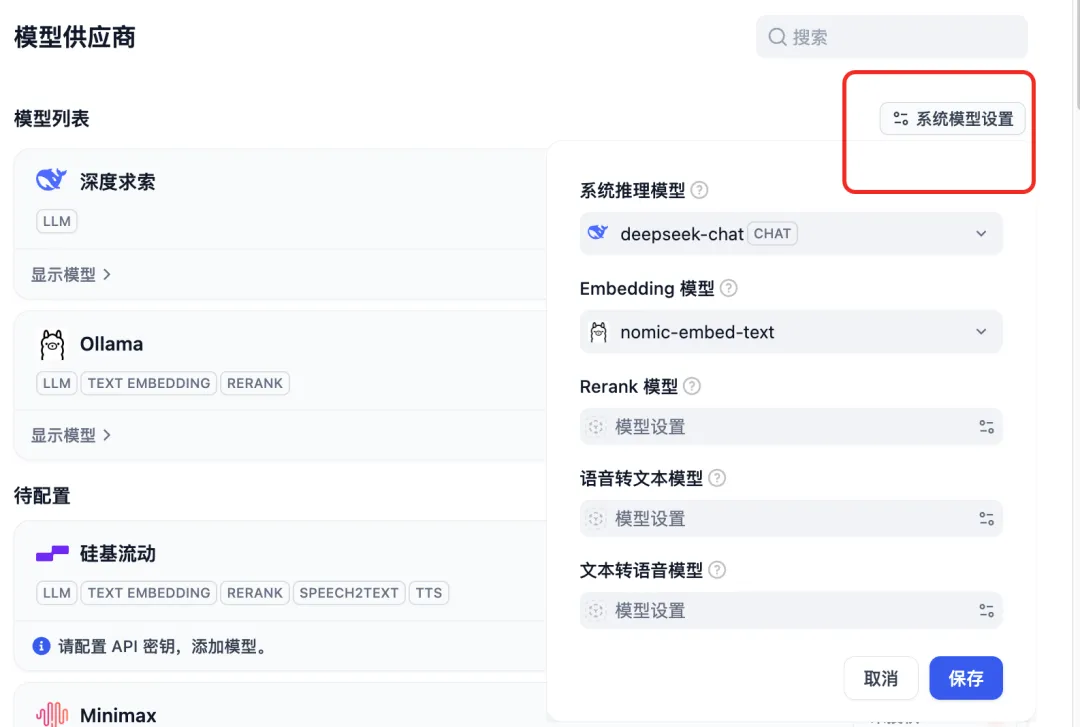Click the 深度求索 provider name
The height and width of the screenshot is (727, 1080).
tap(118, 182)
